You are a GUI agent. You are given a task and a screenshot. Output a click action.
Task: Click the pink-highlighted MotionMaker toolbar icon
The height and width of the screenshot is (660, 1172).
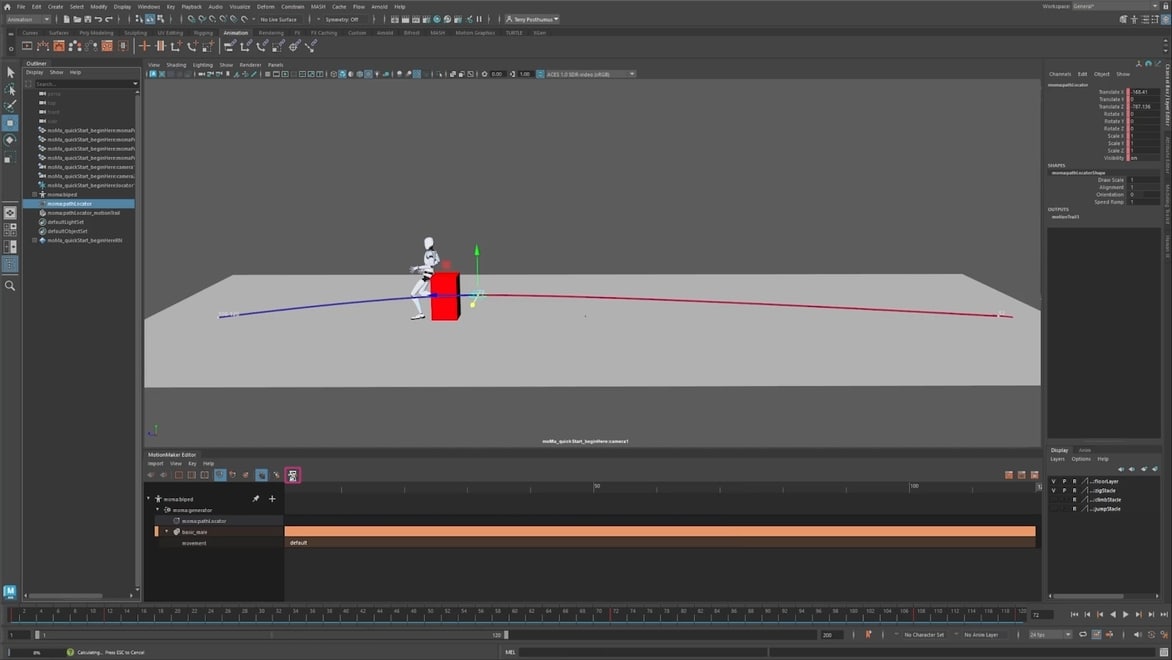click(292, 475)
